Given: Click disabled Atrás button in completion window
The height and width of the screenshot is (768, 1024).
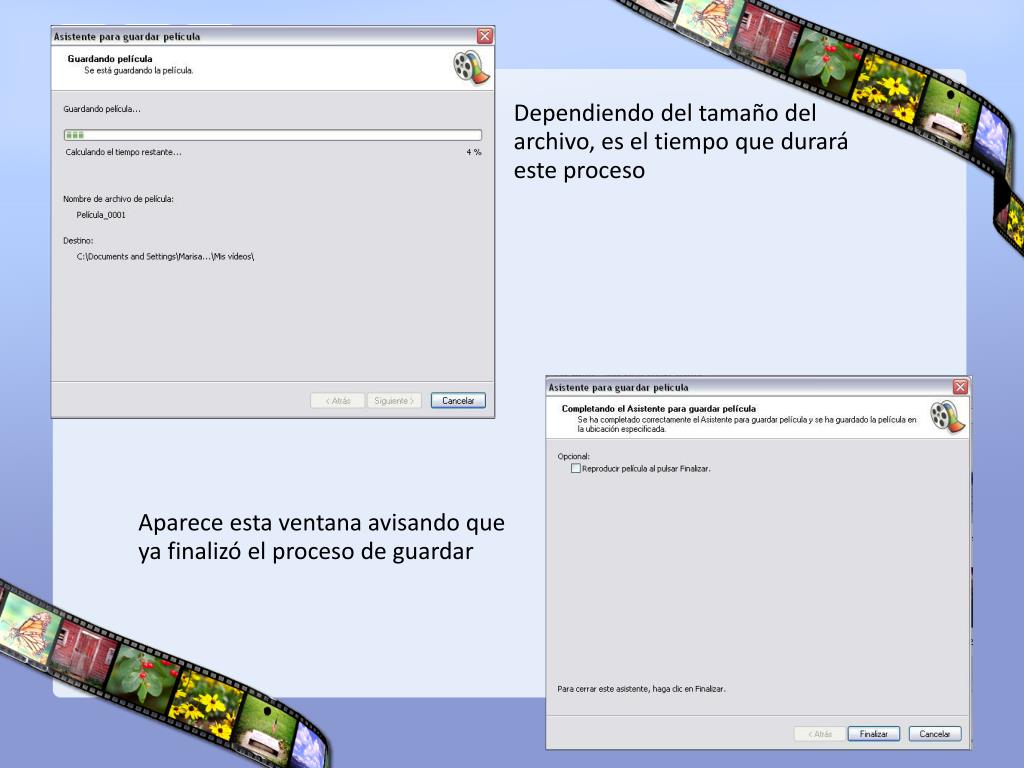Looking at the screenshot, I should [820, 734].
